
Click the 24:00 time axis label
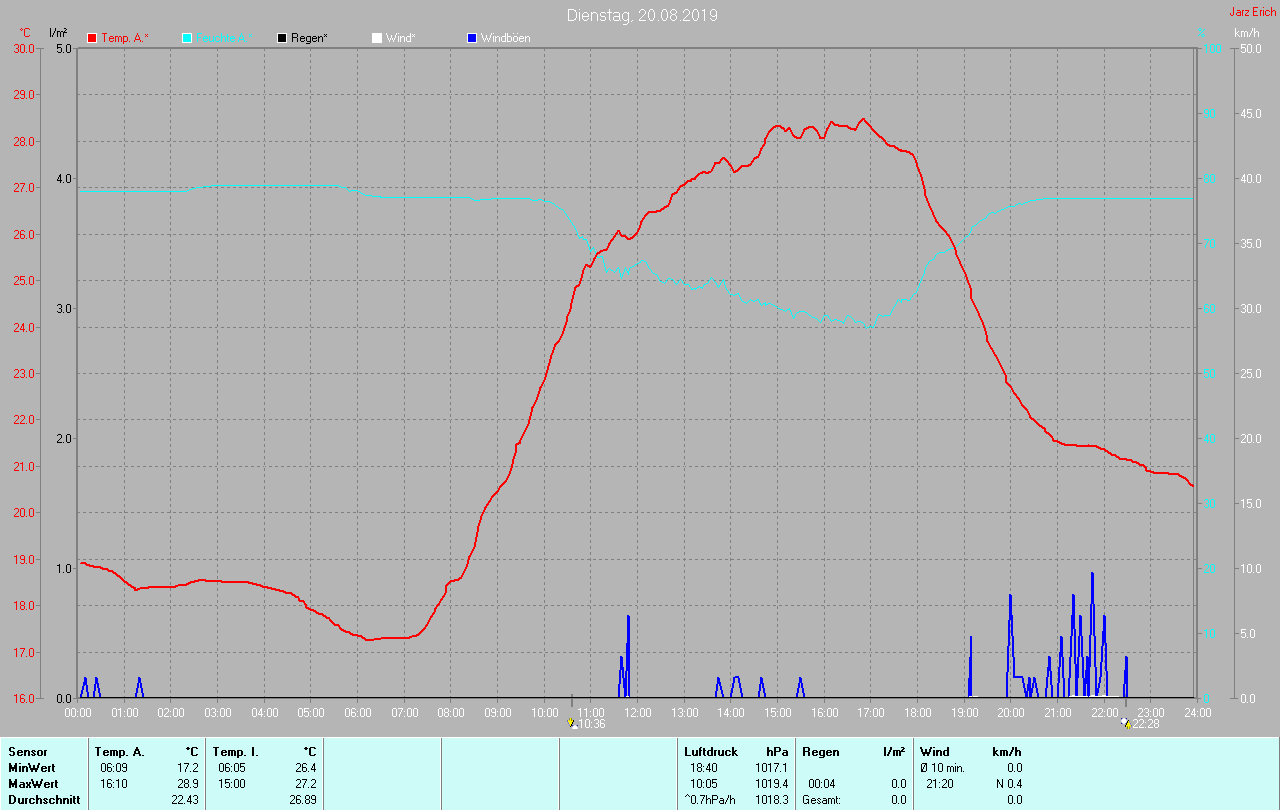(x=1197, y=712)
